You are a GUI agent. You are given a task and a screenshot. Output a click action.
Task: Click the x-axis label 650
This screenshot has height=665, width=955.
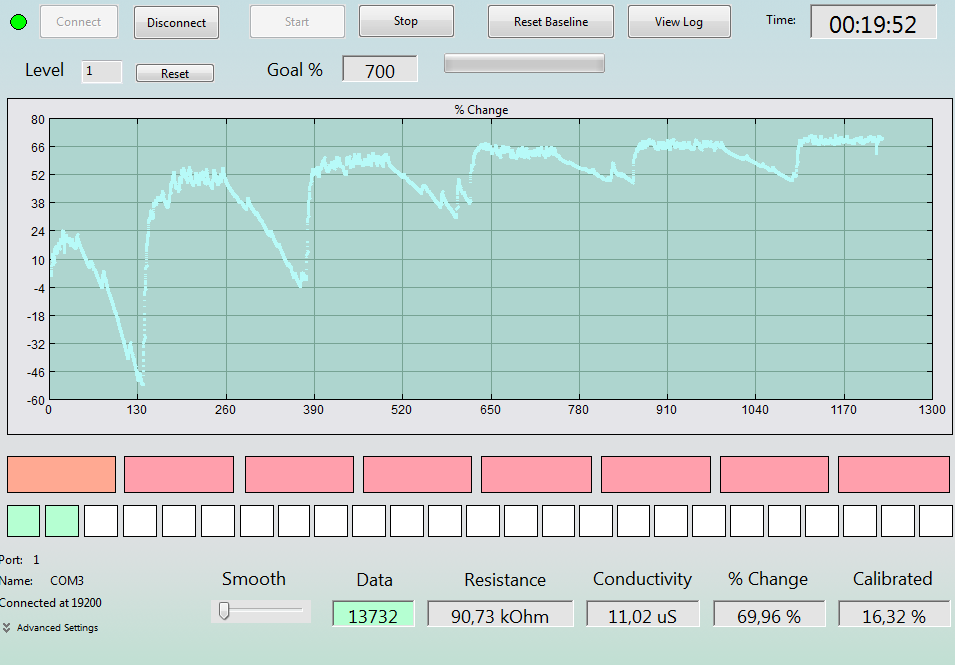coord(490,410)
